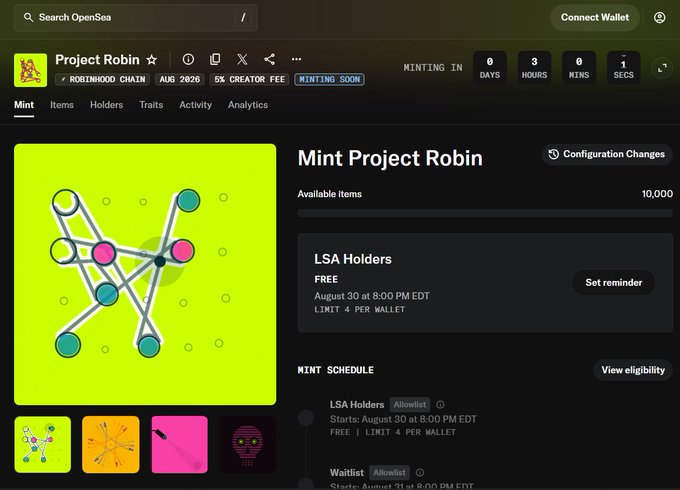Image resolution: width=680 pixels, height=490 pixels.
Task: Click the slash shortcut key badge
Action: 243,18
